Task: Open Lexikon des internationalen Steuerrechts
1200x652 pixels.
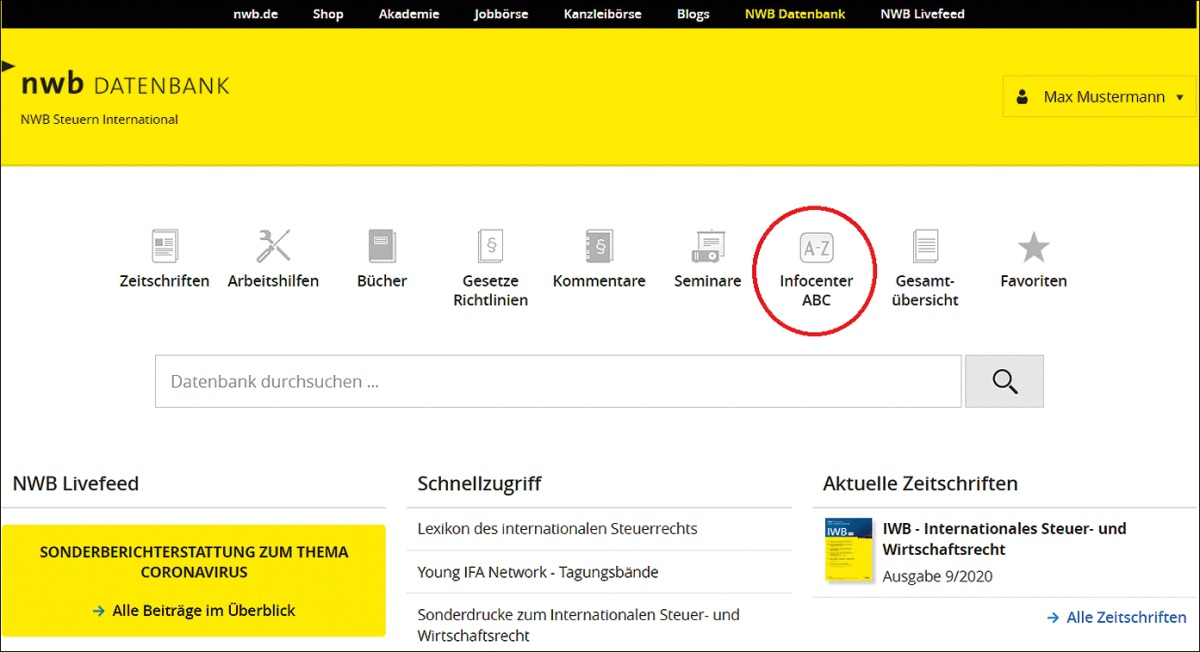Action: (557, 528)
